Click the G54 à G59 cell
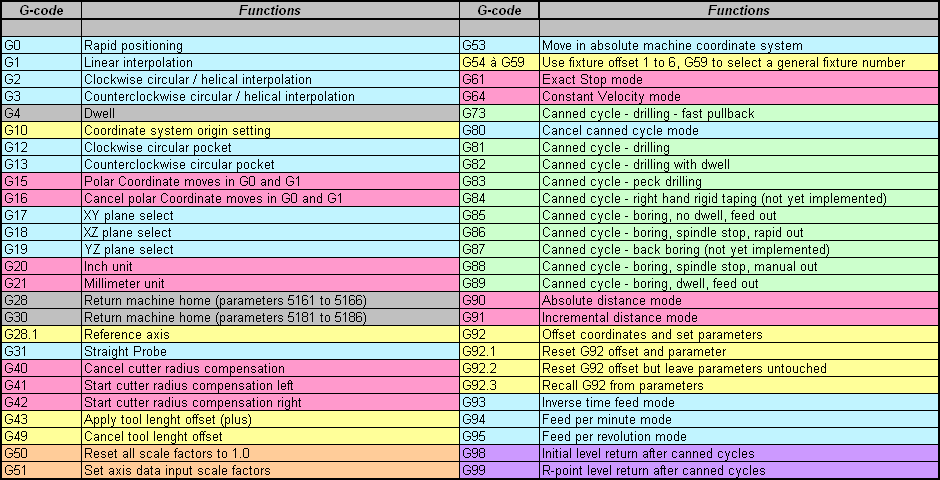940x480 pixels. click(x=499, y=62)
